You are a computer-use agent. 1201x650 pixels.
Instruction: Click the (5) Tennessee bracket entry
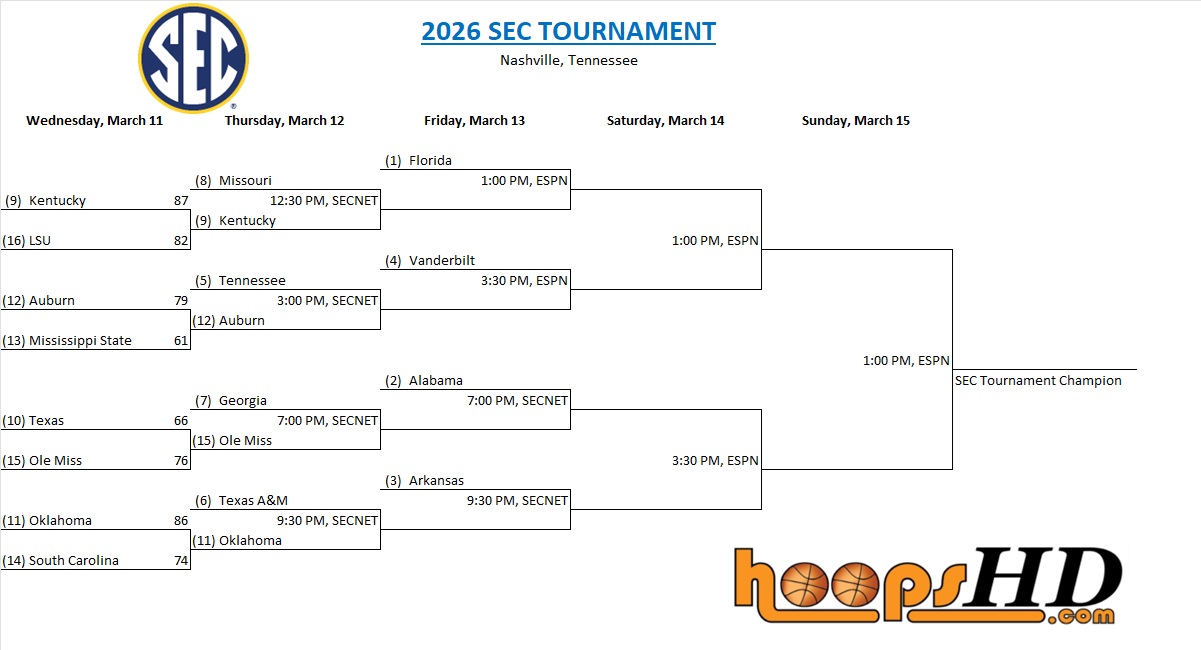(240, 281)
